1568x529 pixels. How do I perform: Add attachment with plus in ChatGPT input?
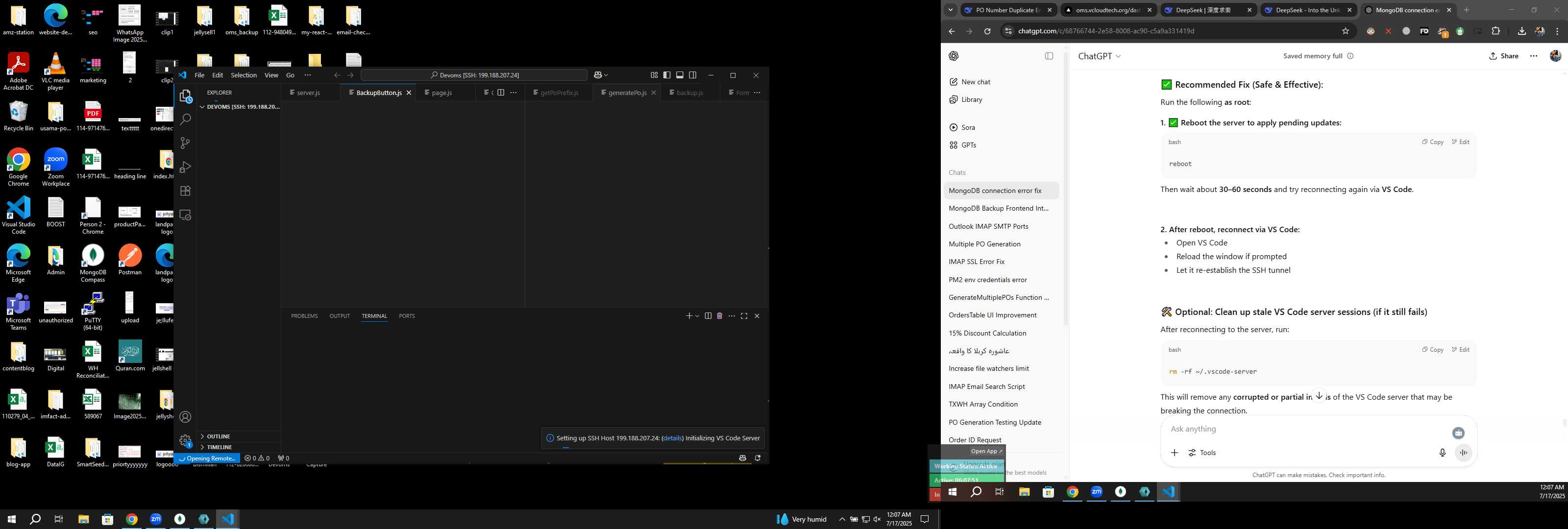[1175, 453]
